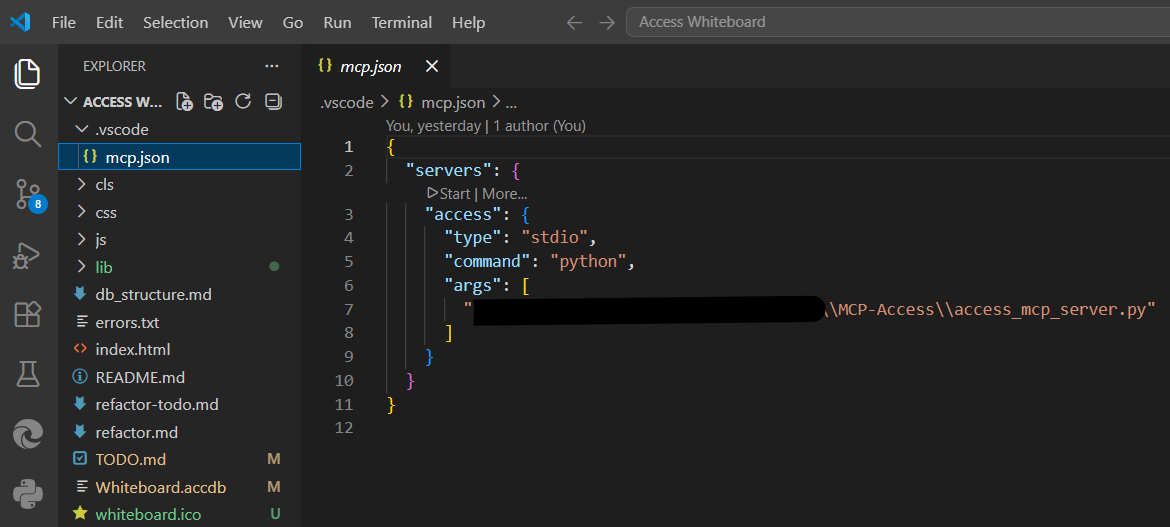
Task: Refresh the Explorer file tree
Action: coord(242,101)
